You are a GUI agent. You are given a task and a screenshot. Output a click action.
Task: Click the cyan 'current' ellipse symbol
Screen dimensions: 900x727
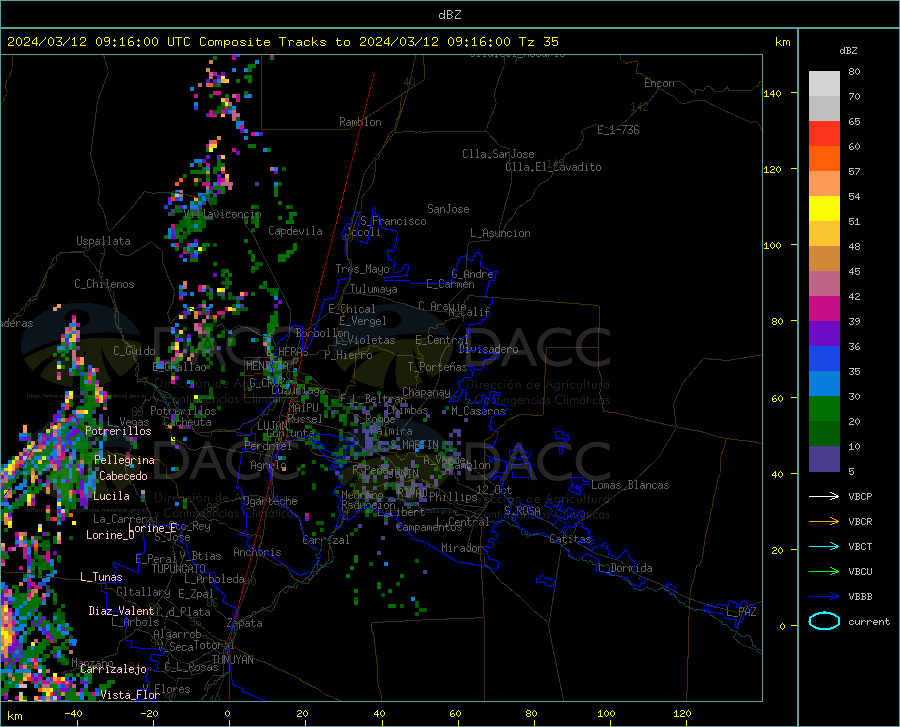(x=824, y=621)
